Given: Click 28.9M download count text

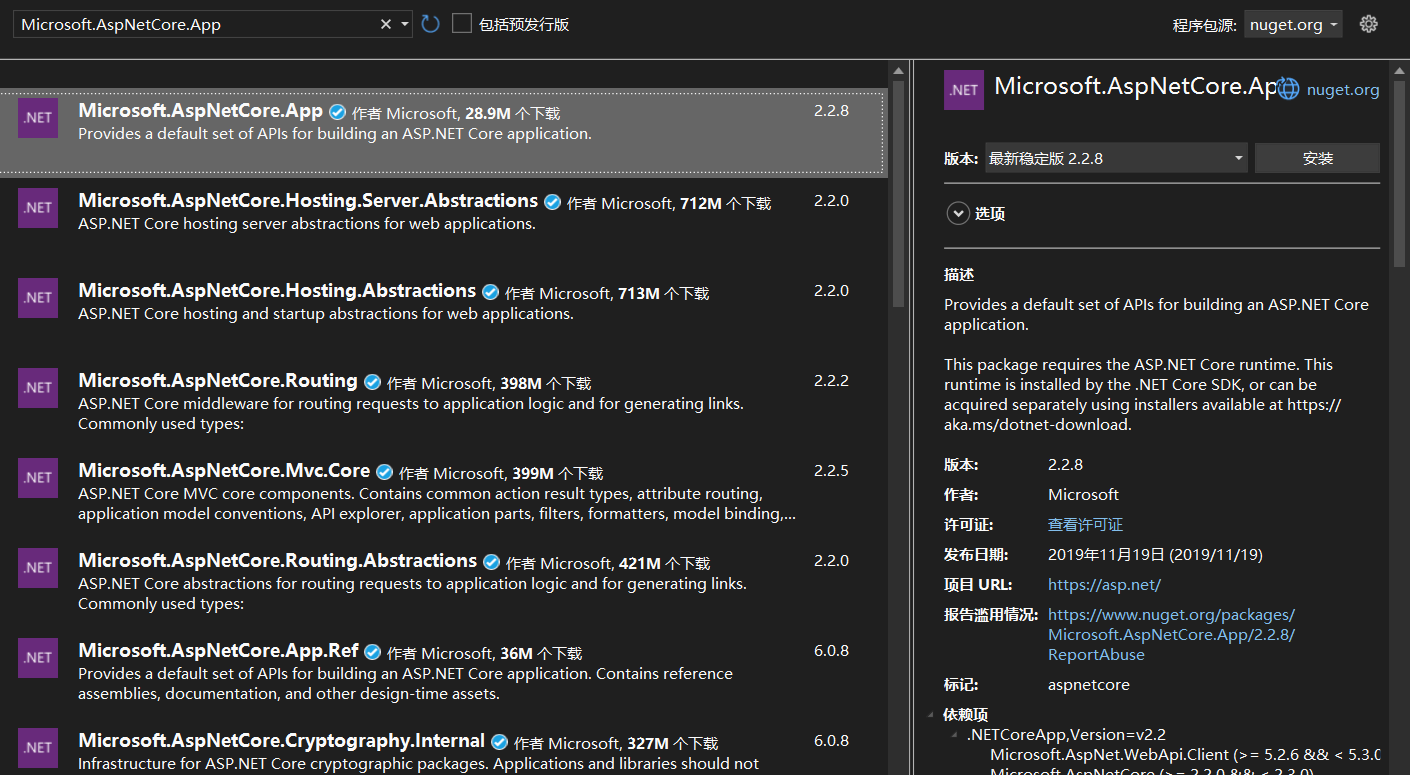Looking at the screenshot, I should (x=487, y=113).
